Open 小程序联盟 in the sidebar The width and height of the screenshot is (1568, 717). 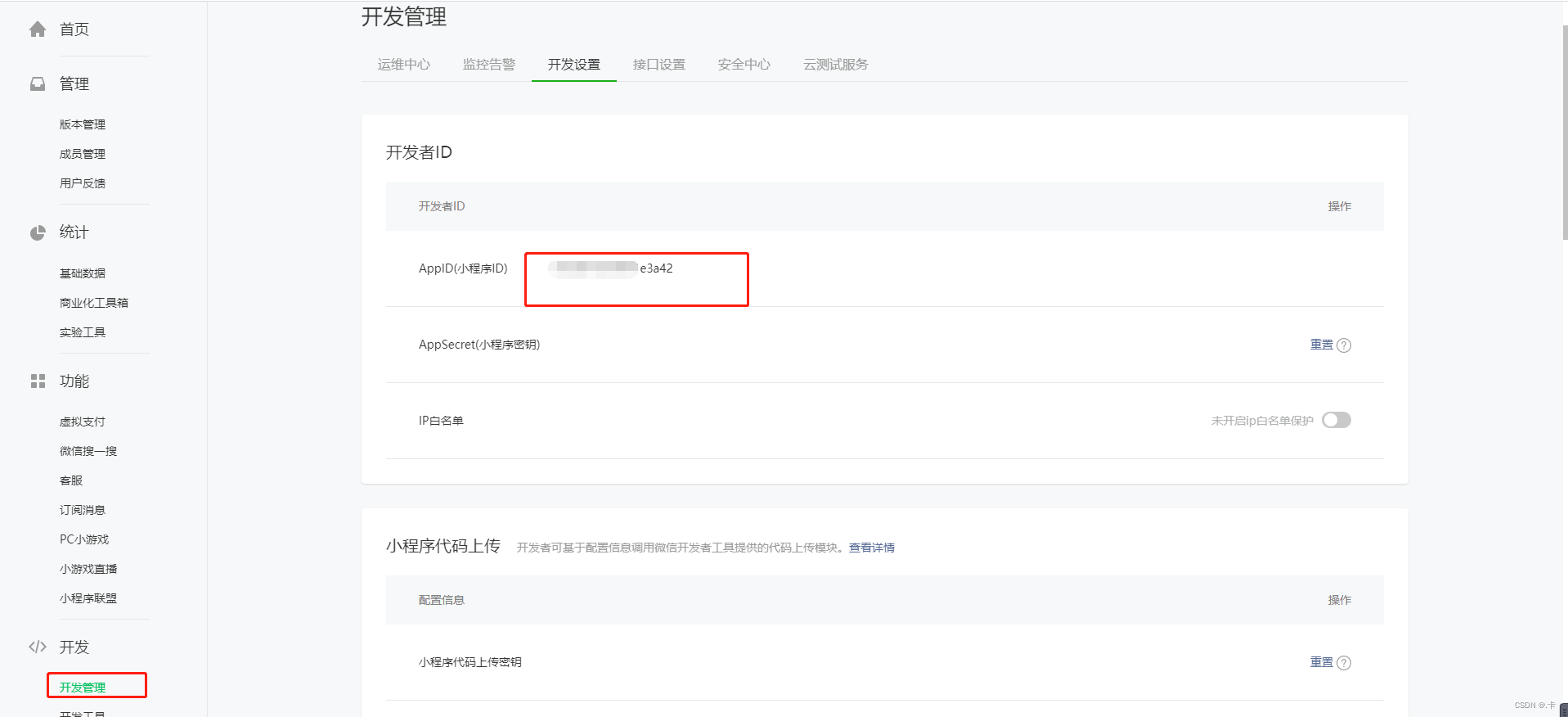point(88,598)
